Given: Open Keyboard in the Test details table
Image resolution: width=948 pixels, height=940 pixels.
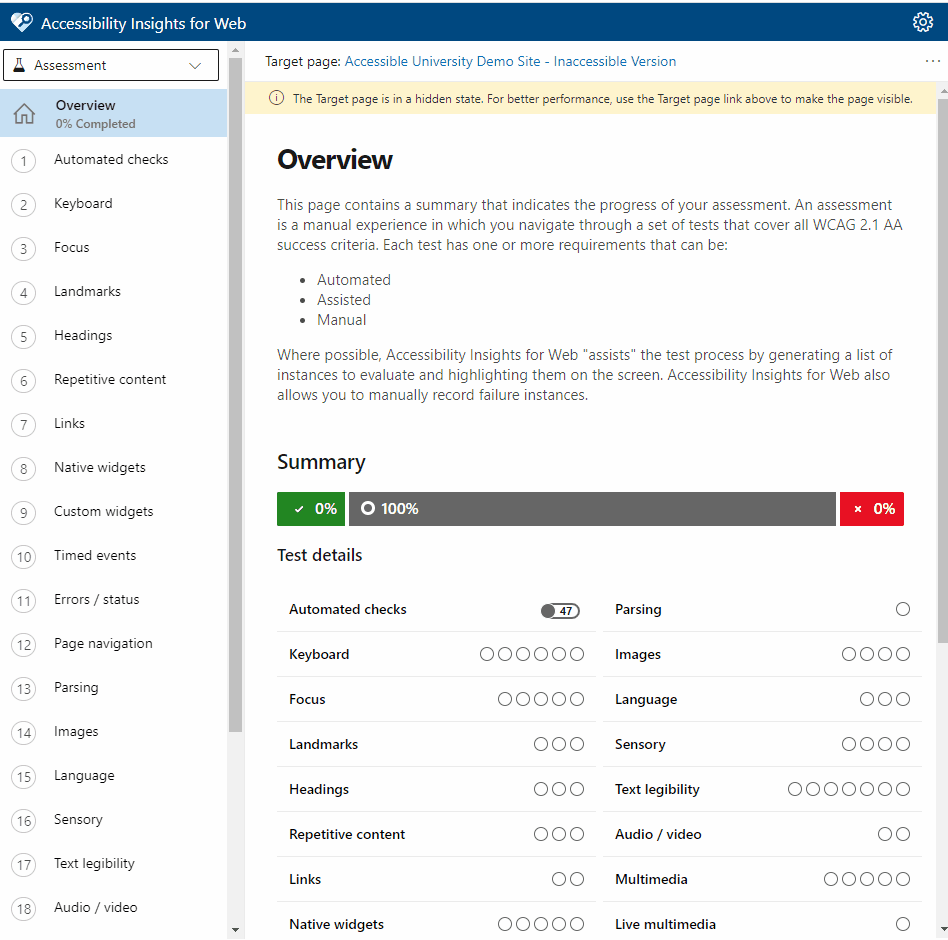Looking at the screenshot, I should tap(319, 654).
